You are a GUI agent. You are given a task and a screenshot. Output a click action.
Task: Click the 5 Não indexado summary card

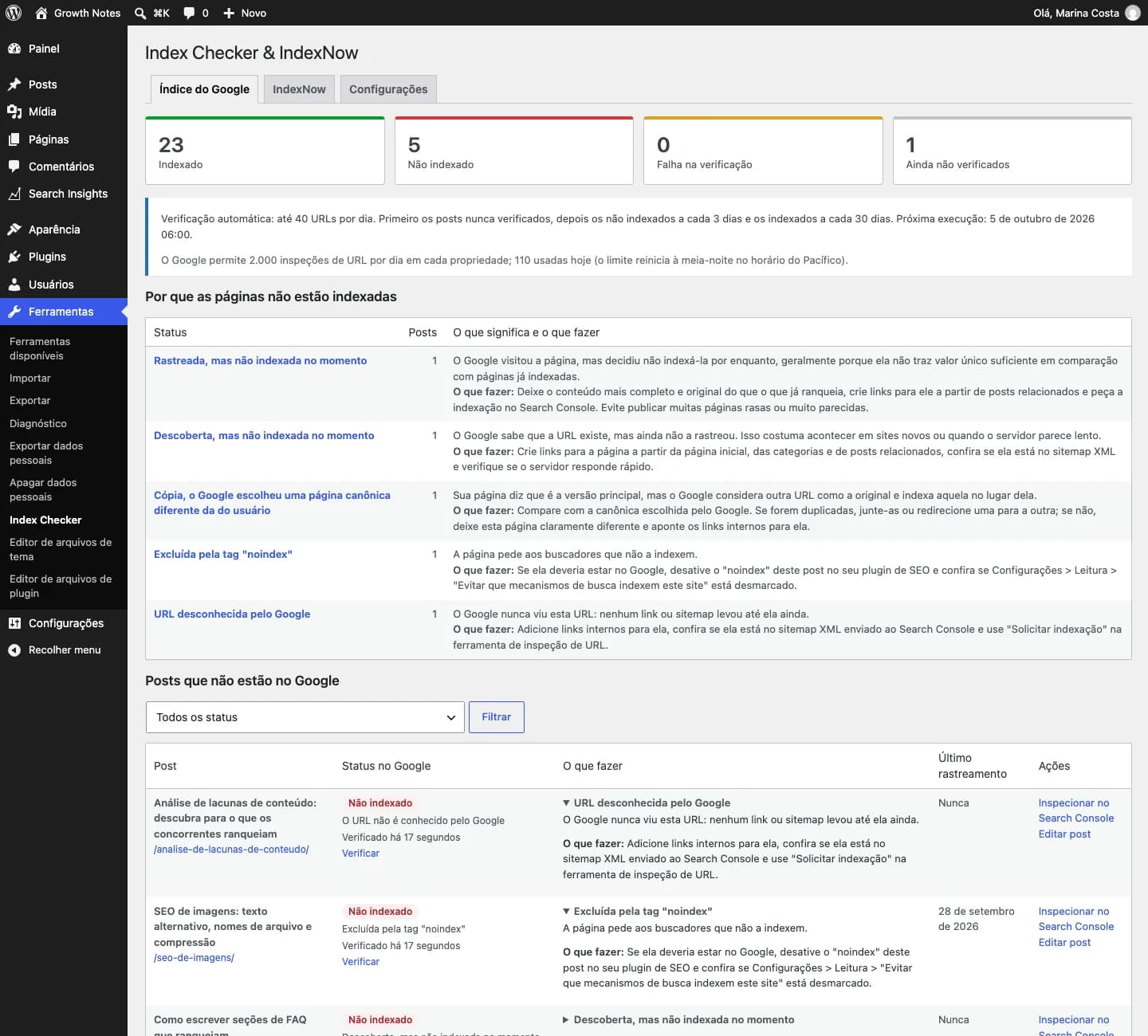pyautogui.click(x=514, y=151)
